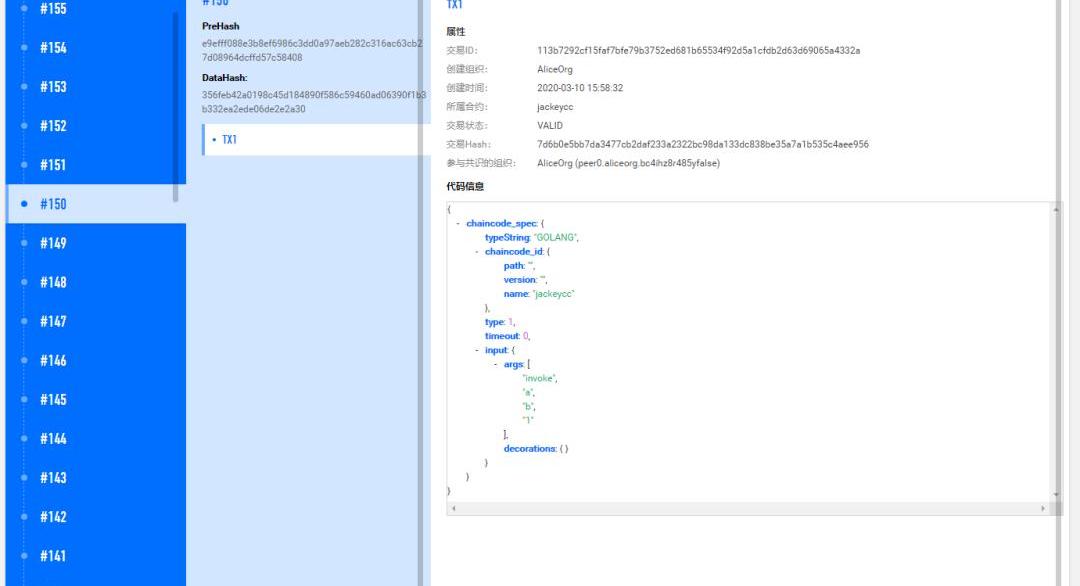
Task: Select the highlighted block #150
Action: tap(53, 204)
